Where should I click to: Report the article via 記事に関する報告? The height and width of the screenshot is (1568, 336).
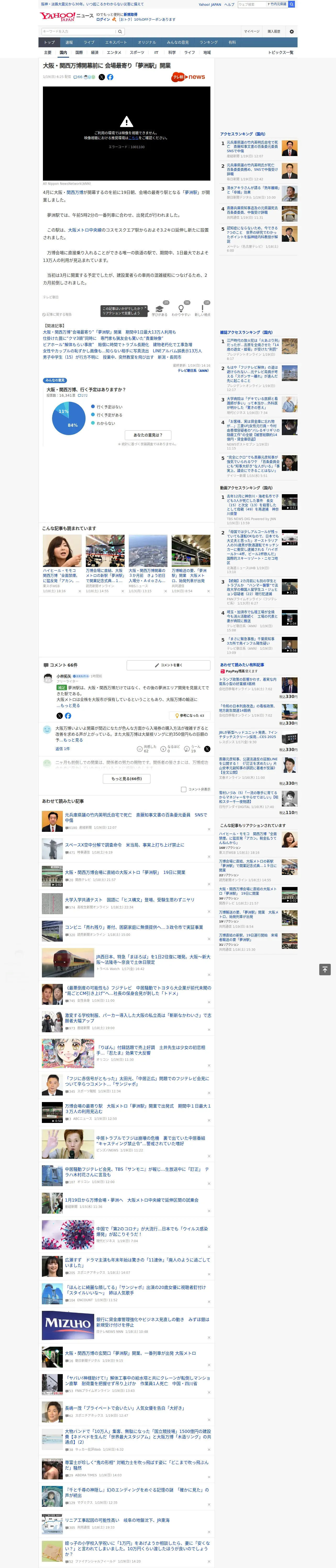pos(57,315)
